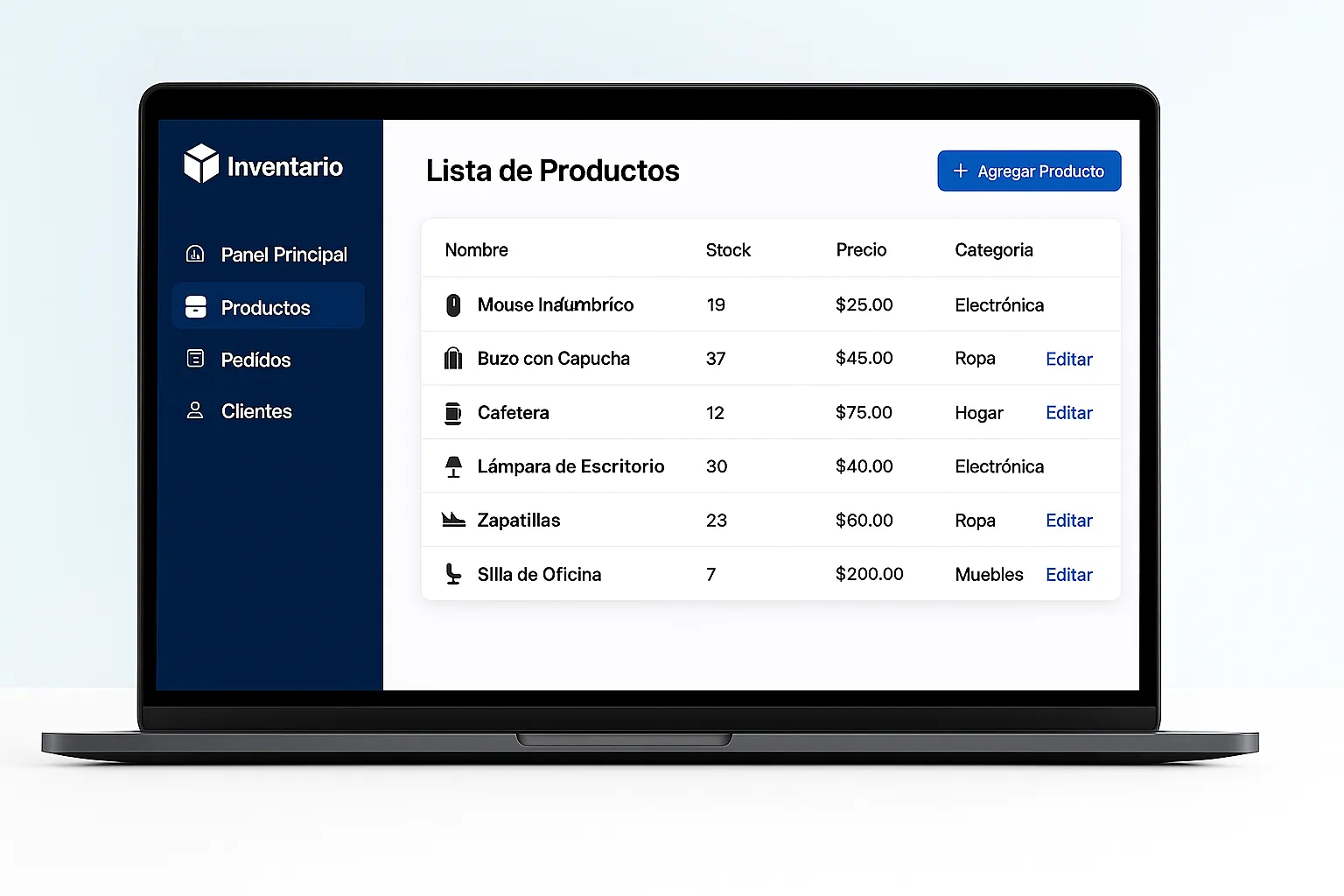Image resolution: width=1344 pixels, height=896 pixels.
Task: Open the Panel Principal menu item
Action: pyautogui.click(x=268, y=254)
